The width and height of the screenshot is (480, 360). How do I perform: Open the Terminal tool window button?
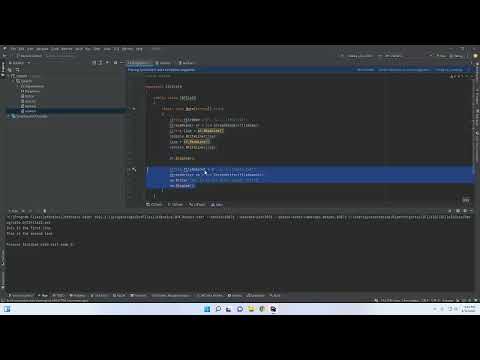point(139,295)
